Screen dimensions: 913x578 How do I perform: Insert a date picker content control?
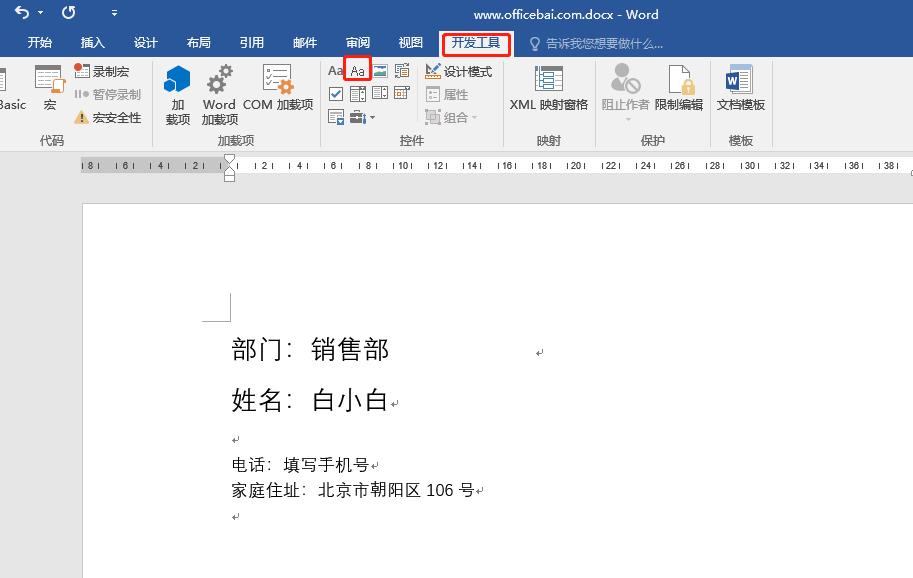[402, 93]
